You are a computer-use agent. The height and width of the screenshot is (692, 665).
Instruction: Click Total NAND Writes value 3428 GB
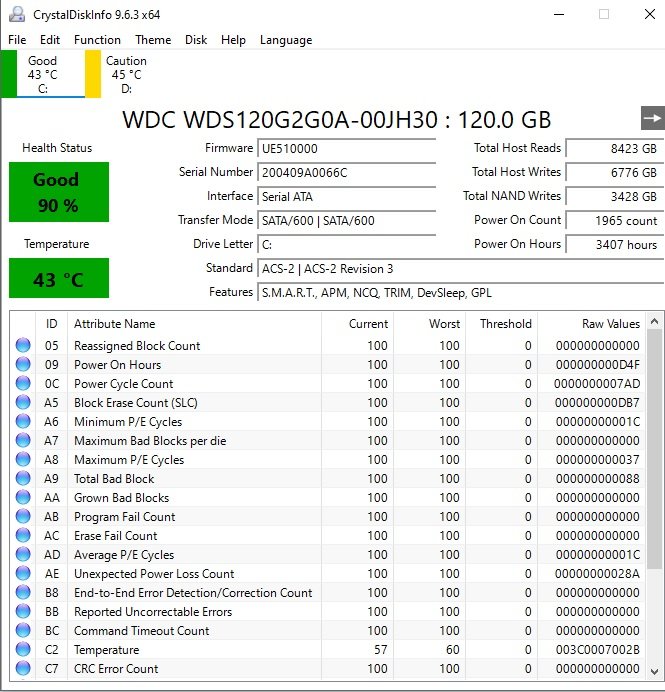(615, 196)
